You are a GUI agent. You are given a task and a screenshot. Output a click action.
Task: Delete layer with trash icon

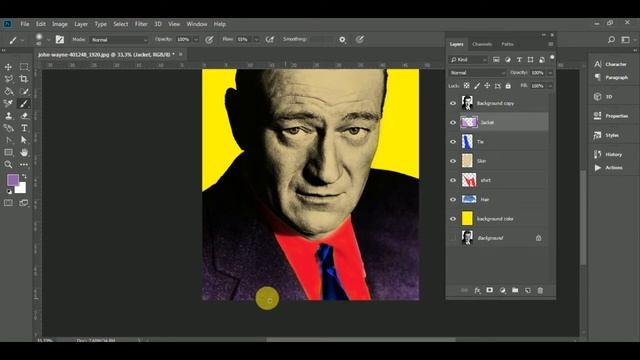click(x=540, y=290)
